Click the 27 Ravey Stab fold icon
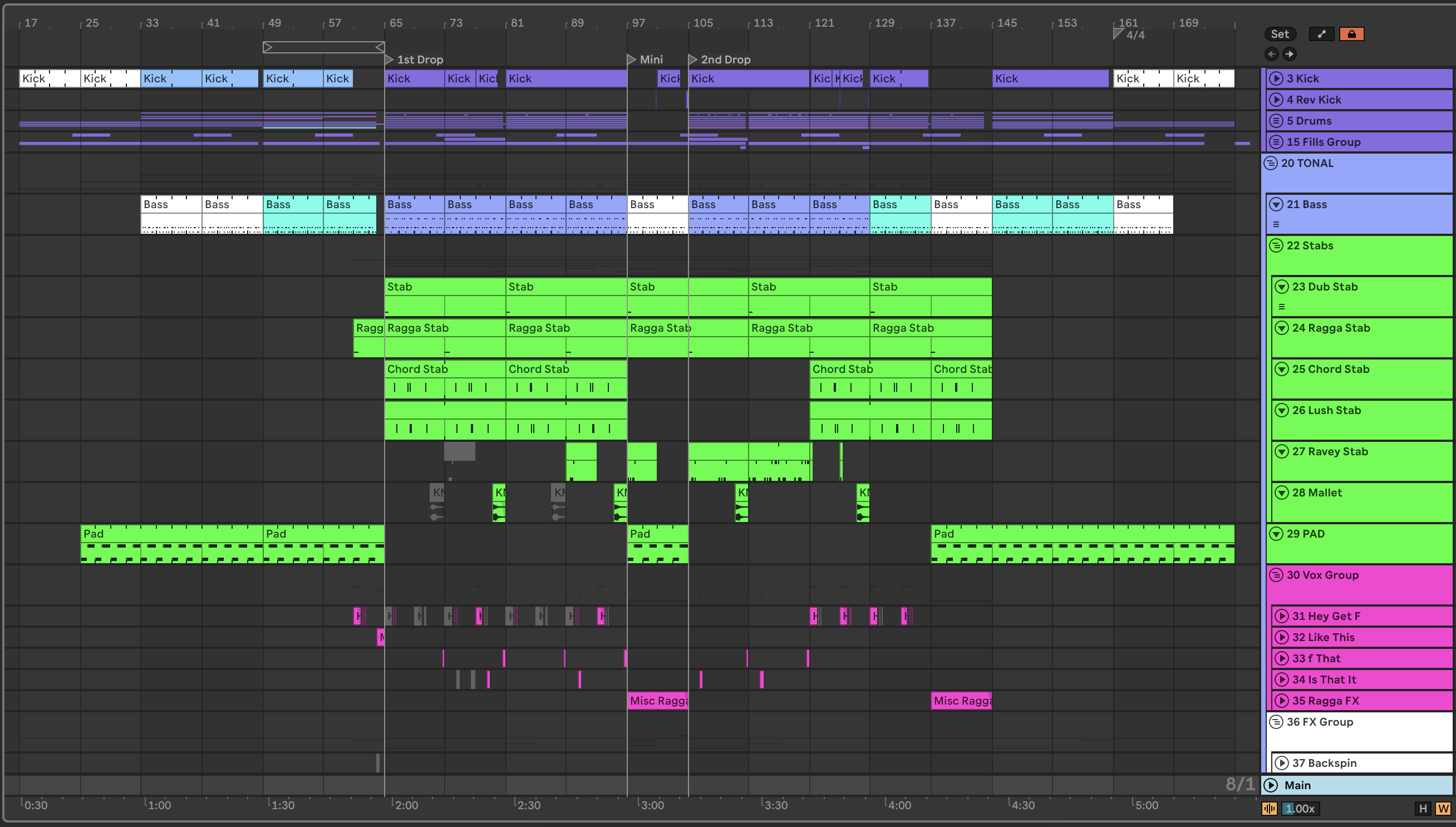This screenshot has height=827, width=1456. 1282,451
